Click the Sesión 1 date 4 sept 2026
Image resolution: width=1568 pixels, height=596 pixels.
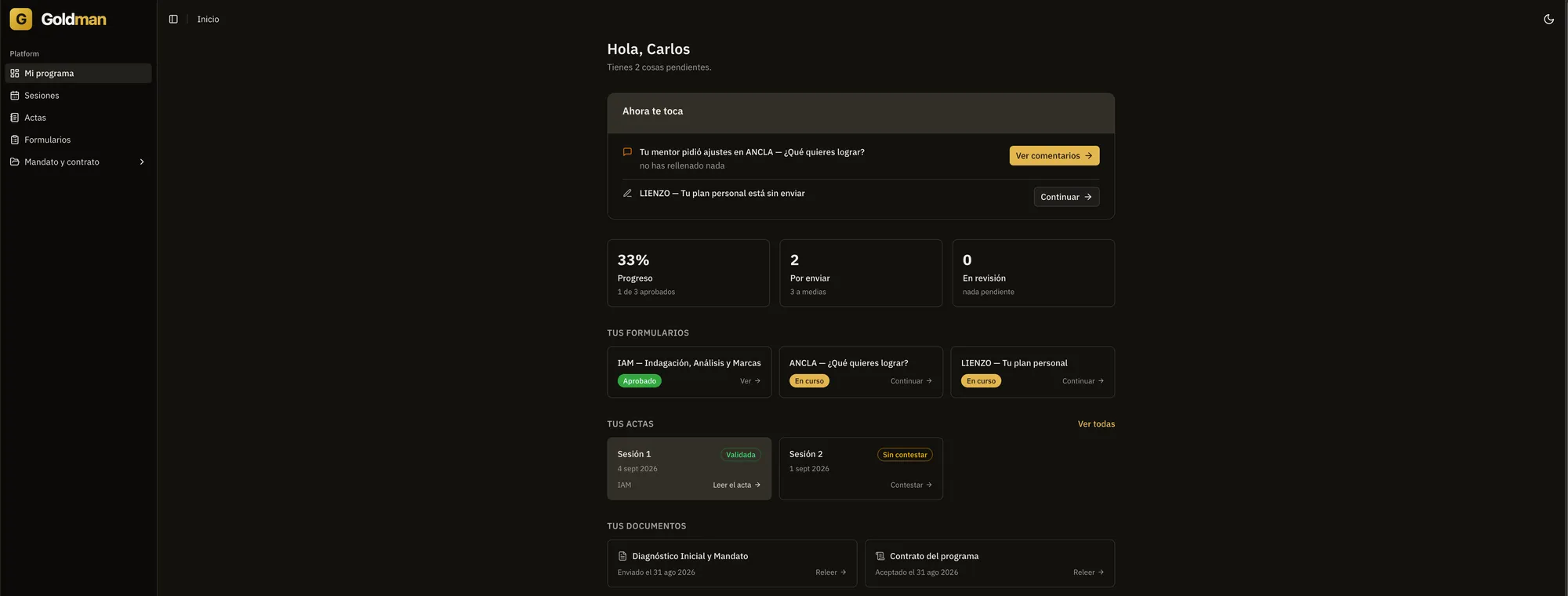(x=637, y=469)
